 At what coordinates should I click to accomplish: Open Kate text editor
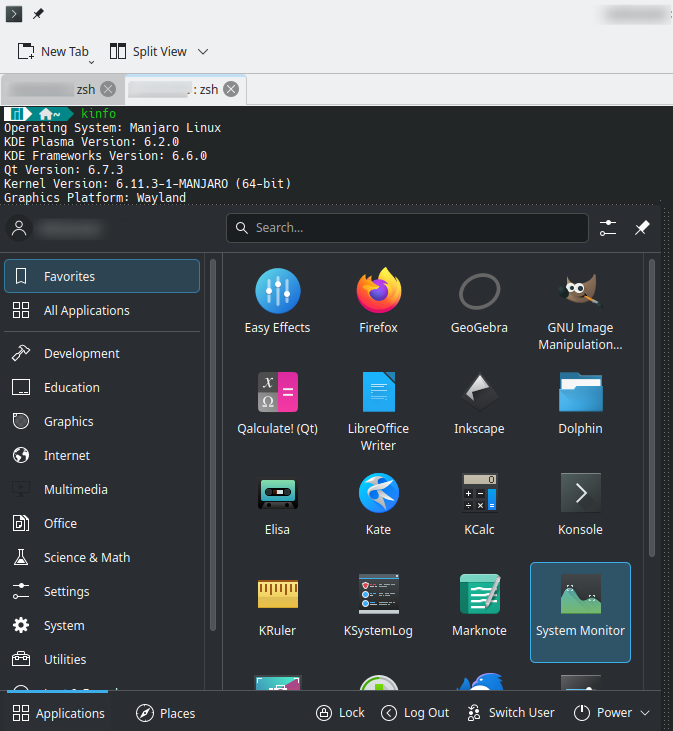(x=378, y=503)
